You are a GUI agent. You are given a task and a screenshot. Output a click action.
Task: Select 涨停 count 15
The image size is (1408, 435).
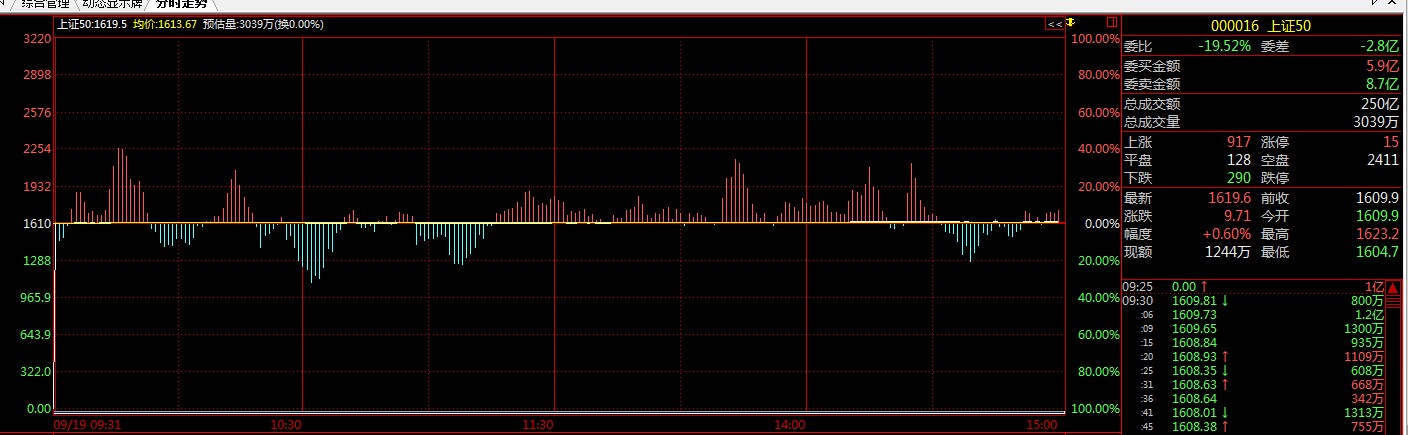pyautogui.click(x=1390, y=143)
